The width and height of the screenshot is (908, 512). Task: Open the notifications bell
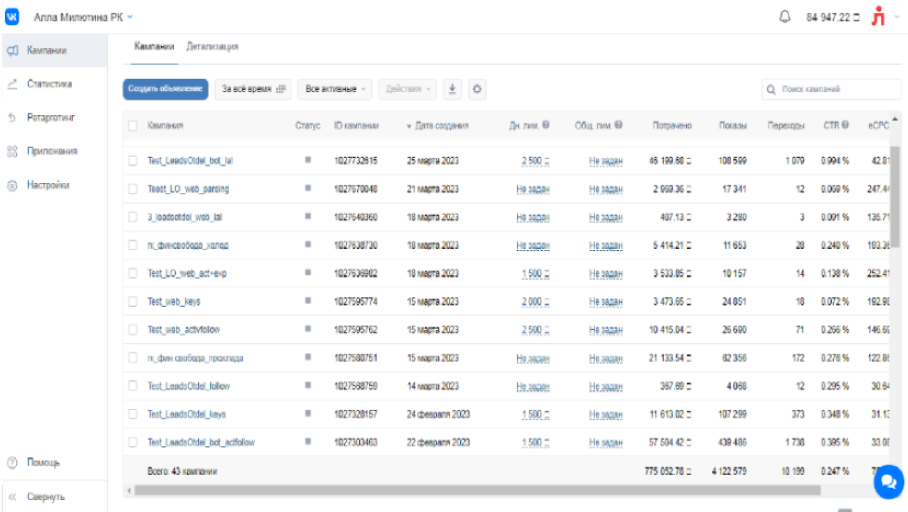[785, 17]
